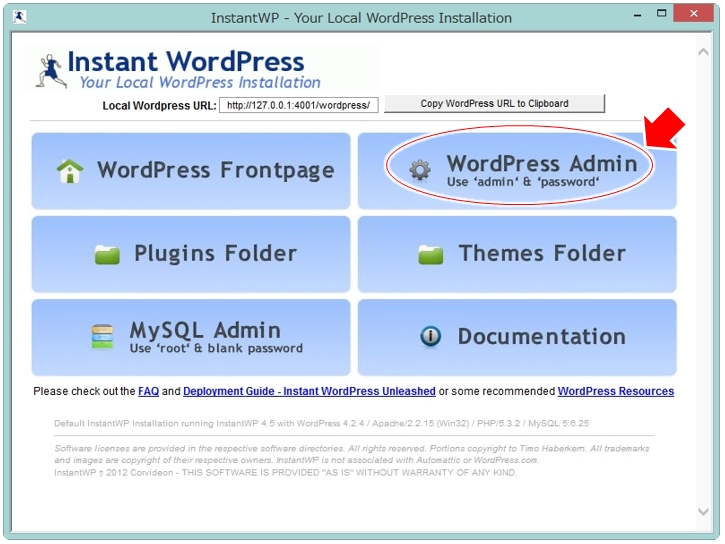The height and width of the screenshot is (544, 725).
Task: Click the 'Your Local WordPress Installation' subtitle
Action: point(200,82)
